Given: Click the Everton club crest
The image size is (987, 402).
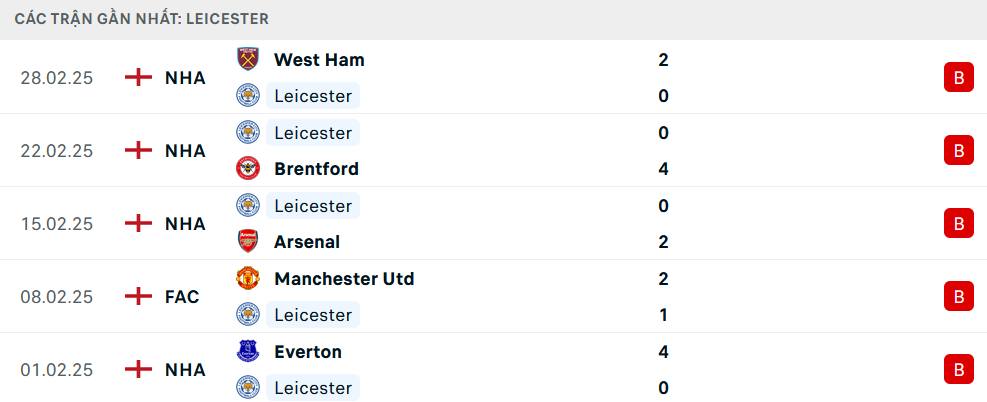Looking at the screenshot, I should coord(247,351).
